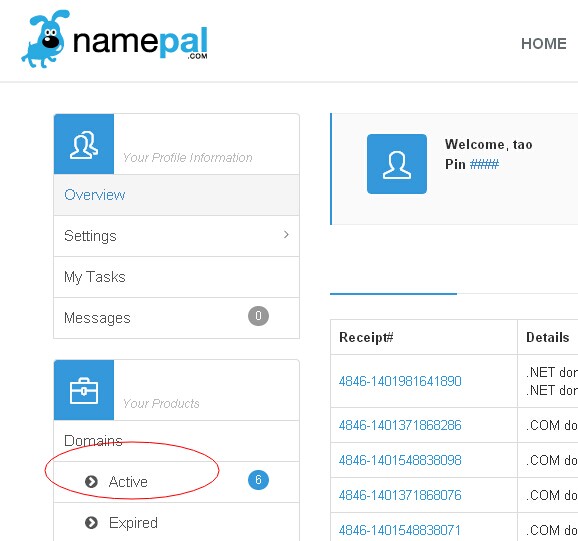Open receipt 4846-1401548838098
Screen dimensions: 578x541
(400, 460)
